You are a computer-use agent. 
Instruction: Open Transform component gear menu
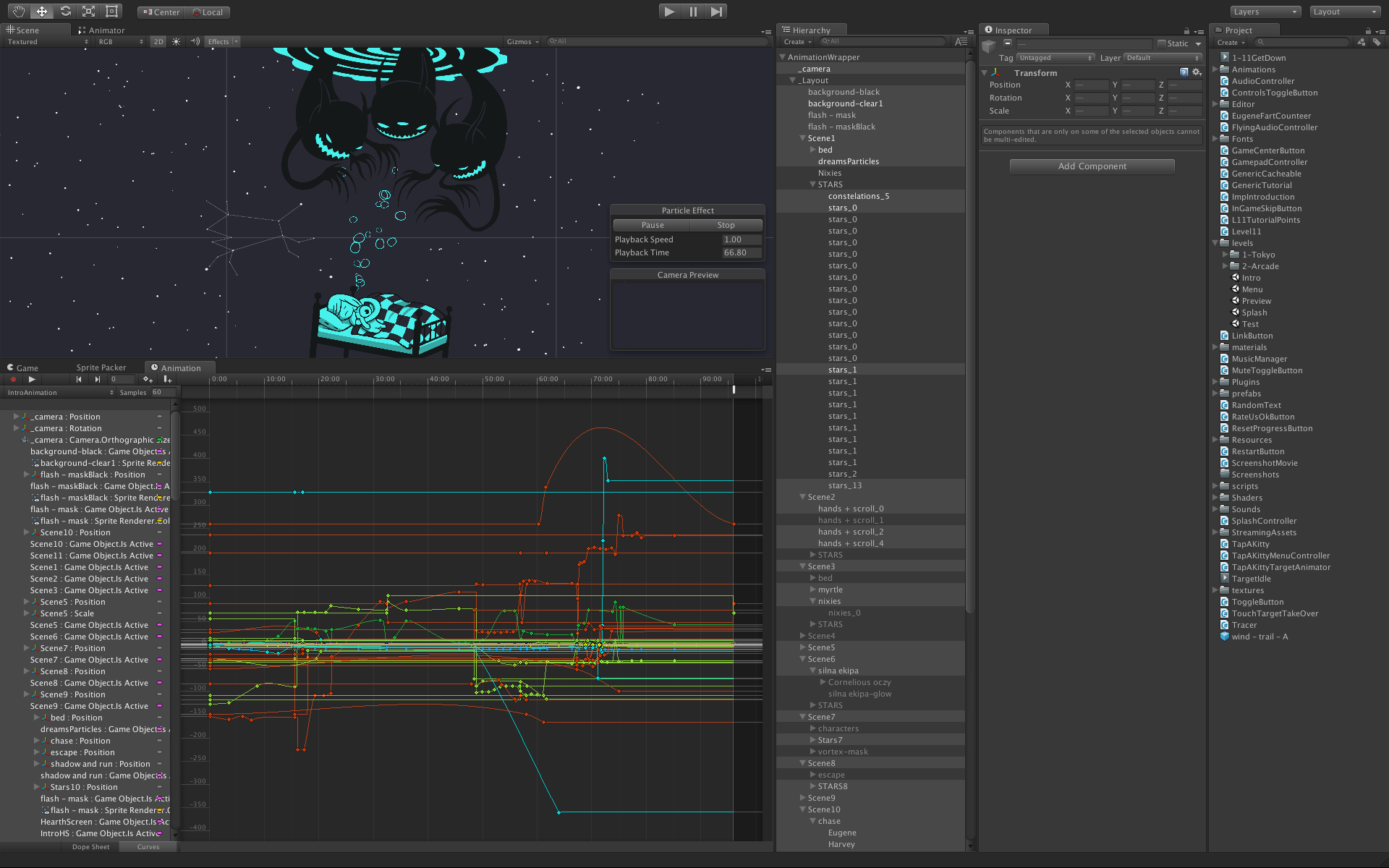coord(1197,72)
